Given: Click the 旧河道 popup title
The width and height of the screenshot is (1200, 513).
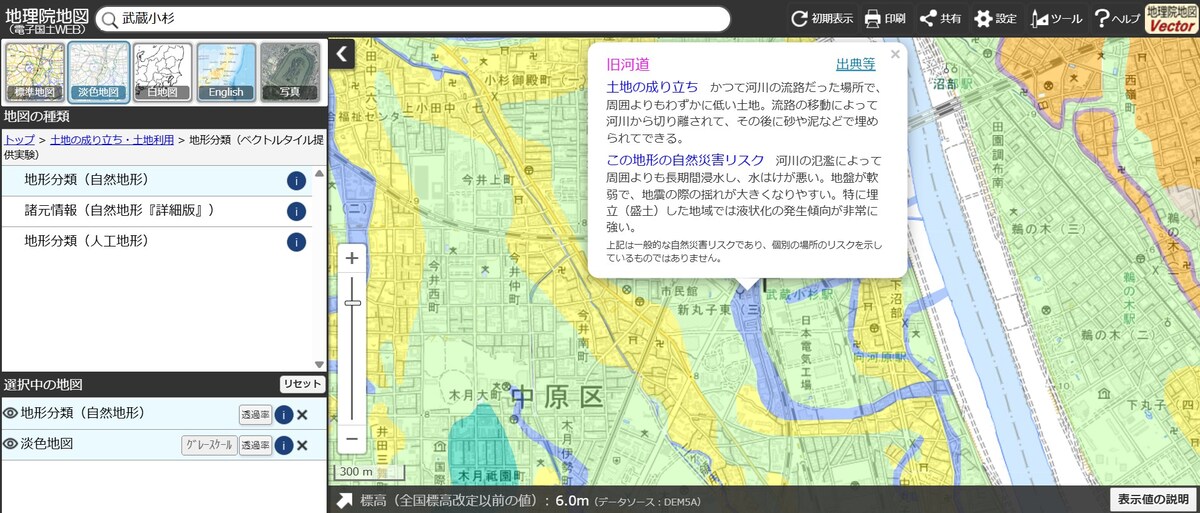Looking at the screenshot, I should [628, 64].
